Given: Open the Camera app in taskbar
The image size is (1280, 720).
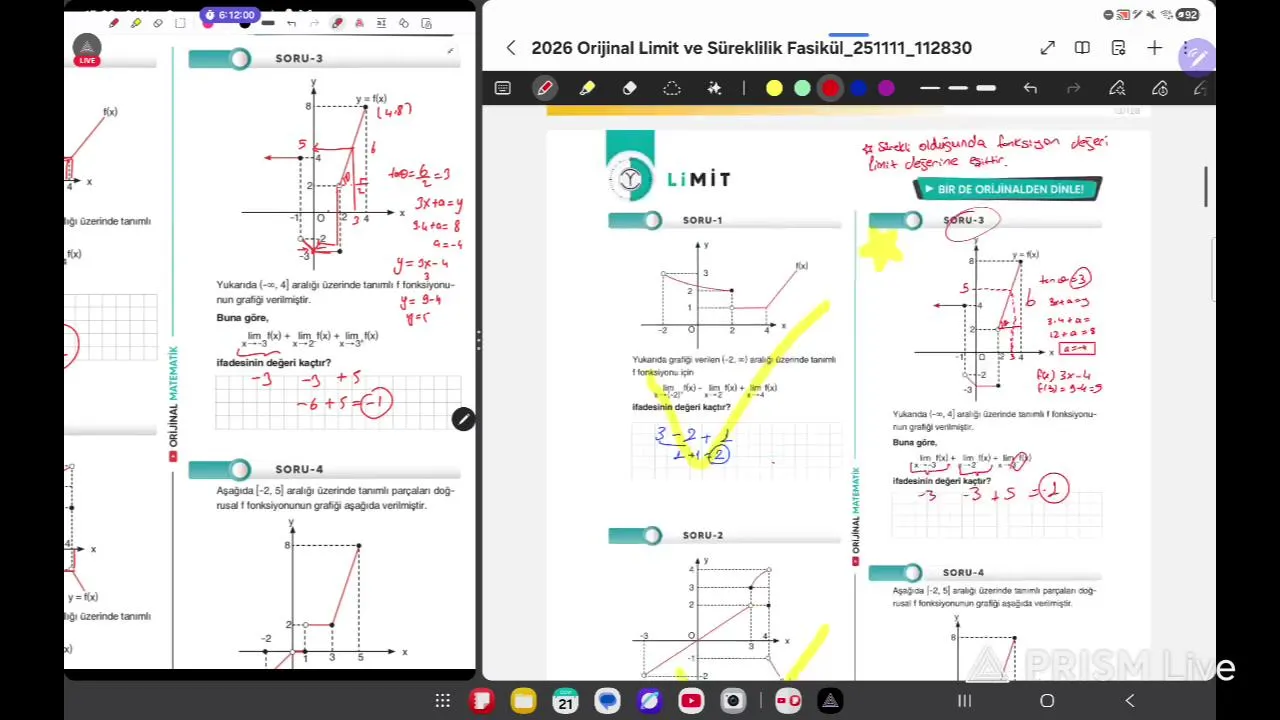Looking at the screenshot, I should pyautogui.click(x=733, y=701).
